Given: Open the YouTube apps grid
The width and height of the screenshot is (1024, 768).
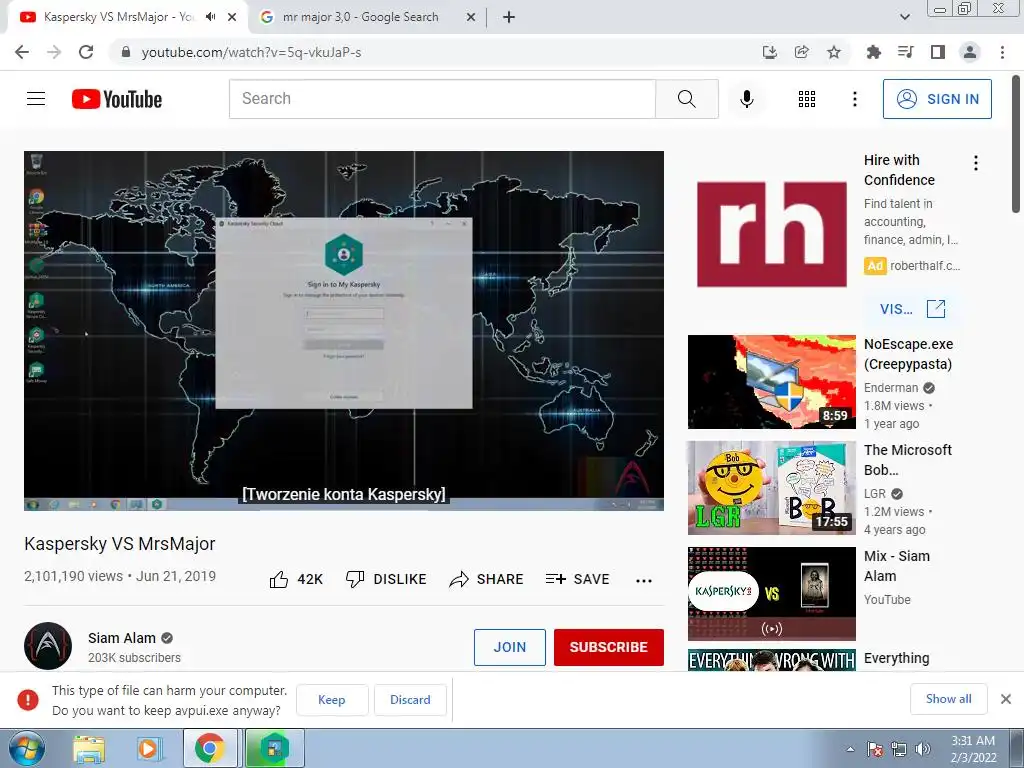Looking at the screenshot, I should pos(807,99).
